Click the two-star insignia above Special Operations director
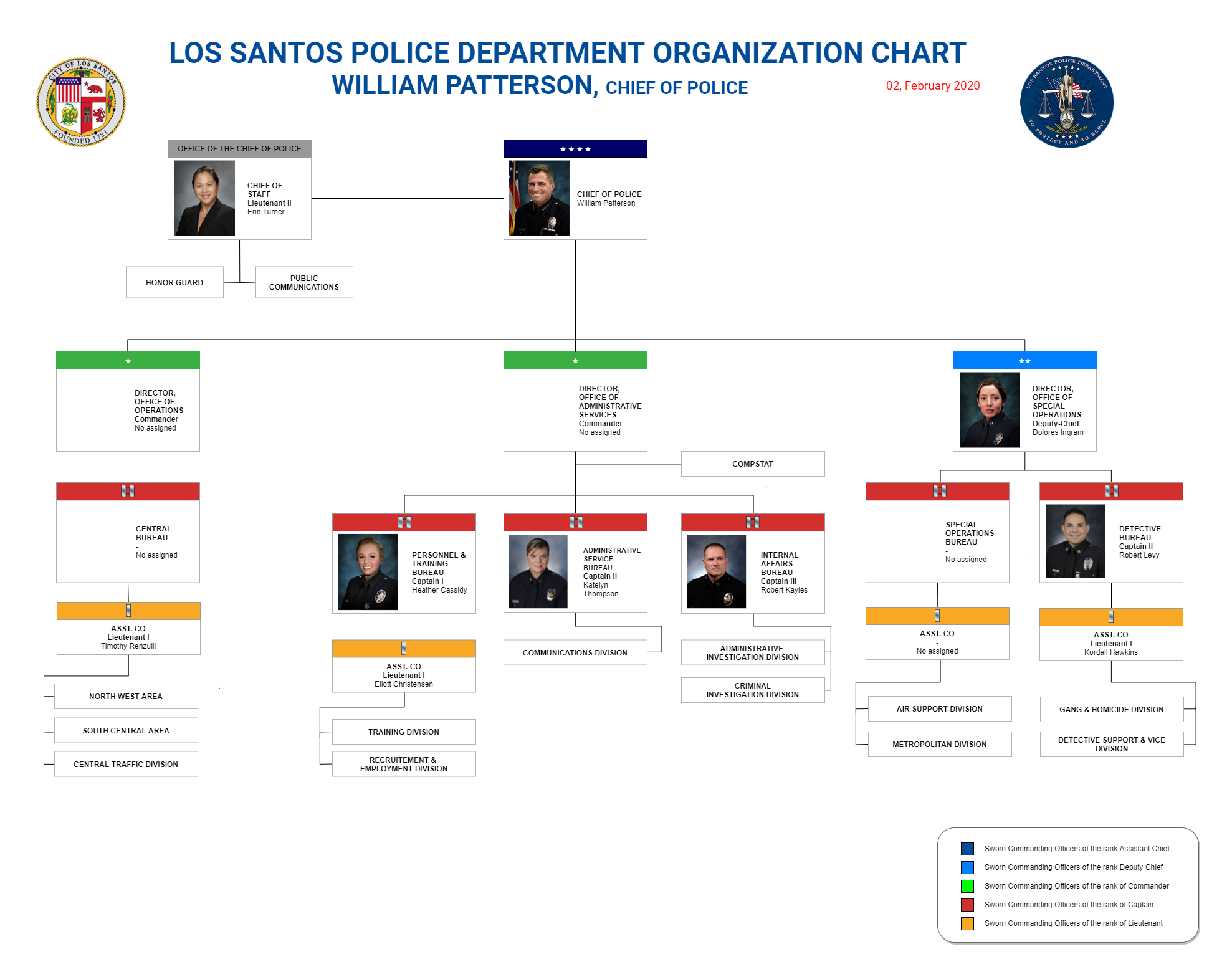The width and height of the screenshot is (1232, 977). pos(1024,361)
